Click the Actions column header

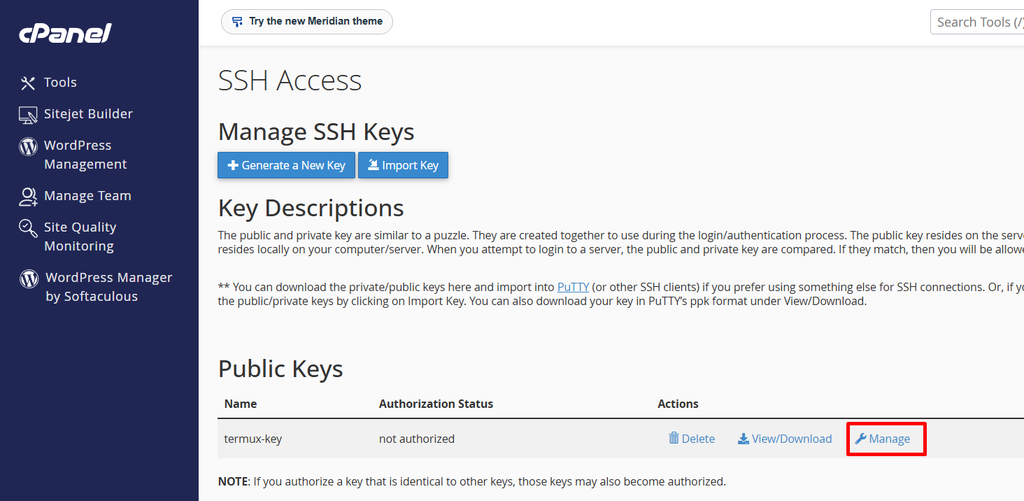point(678,404)
